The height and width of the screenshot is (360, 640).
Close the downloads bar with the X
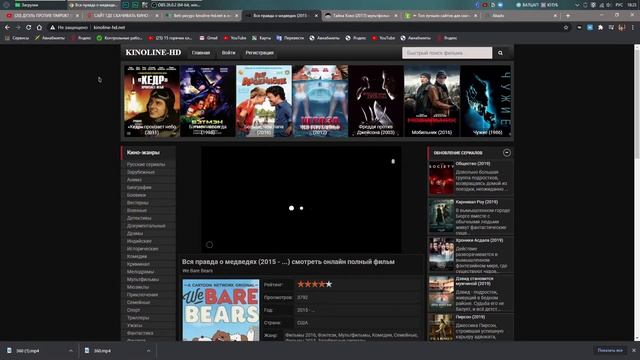point(634,350)
